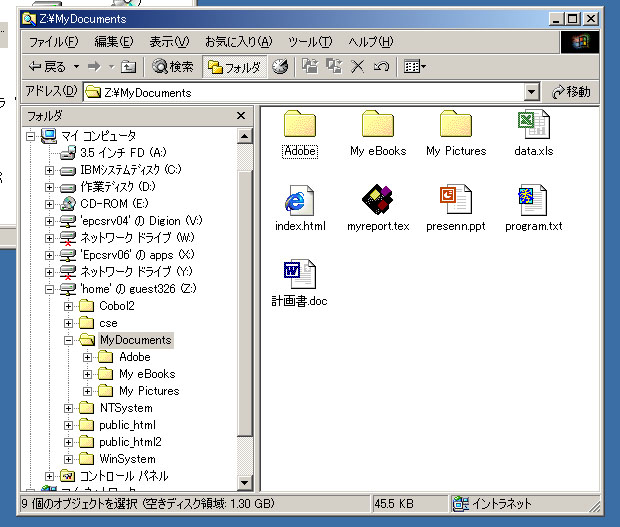Click the Explorer title bar system icon
Image resolution: width=620 pixels, height=527 pixels.
[28, 19]
